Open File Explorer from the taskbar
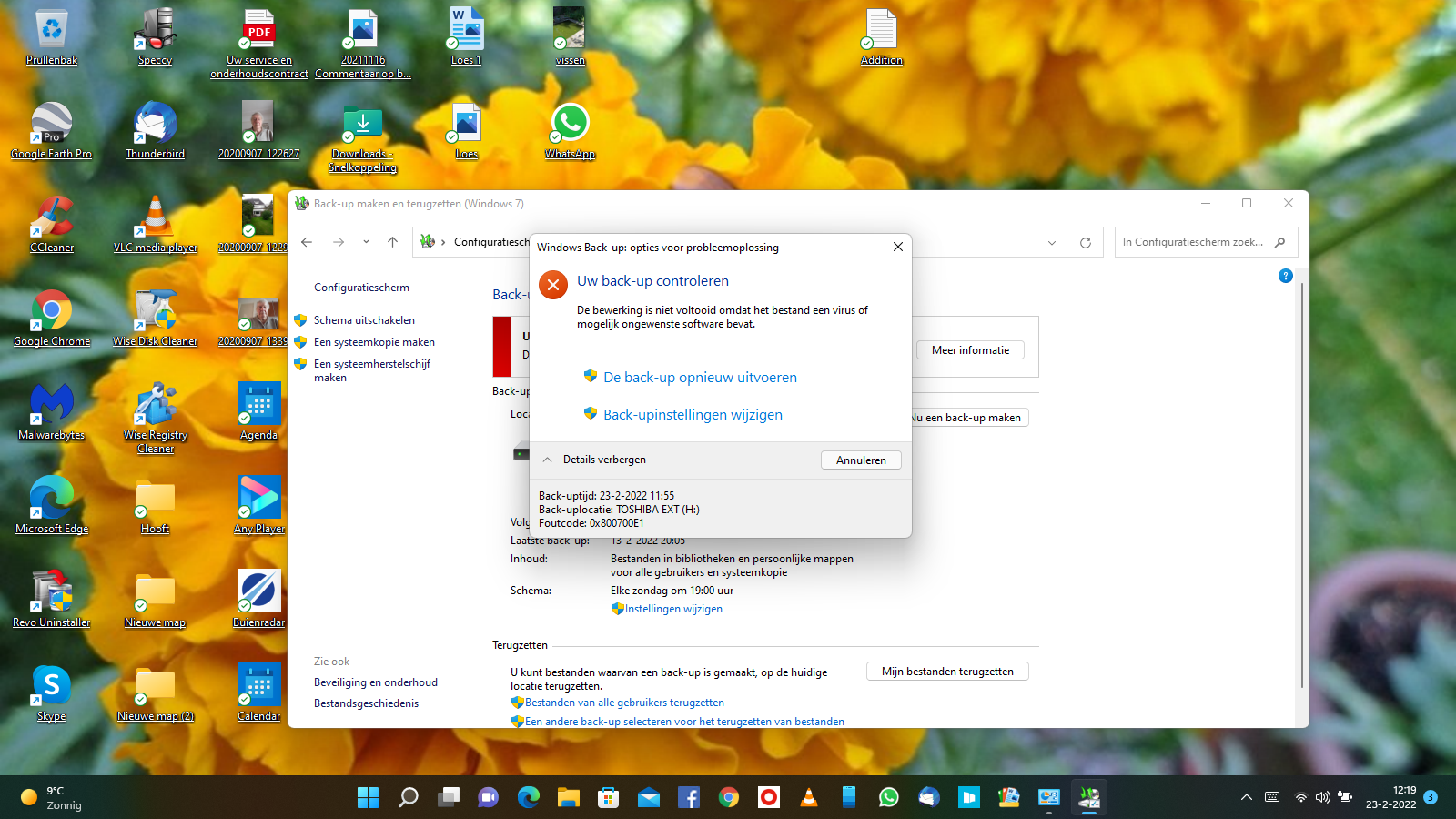 (569, 798)
